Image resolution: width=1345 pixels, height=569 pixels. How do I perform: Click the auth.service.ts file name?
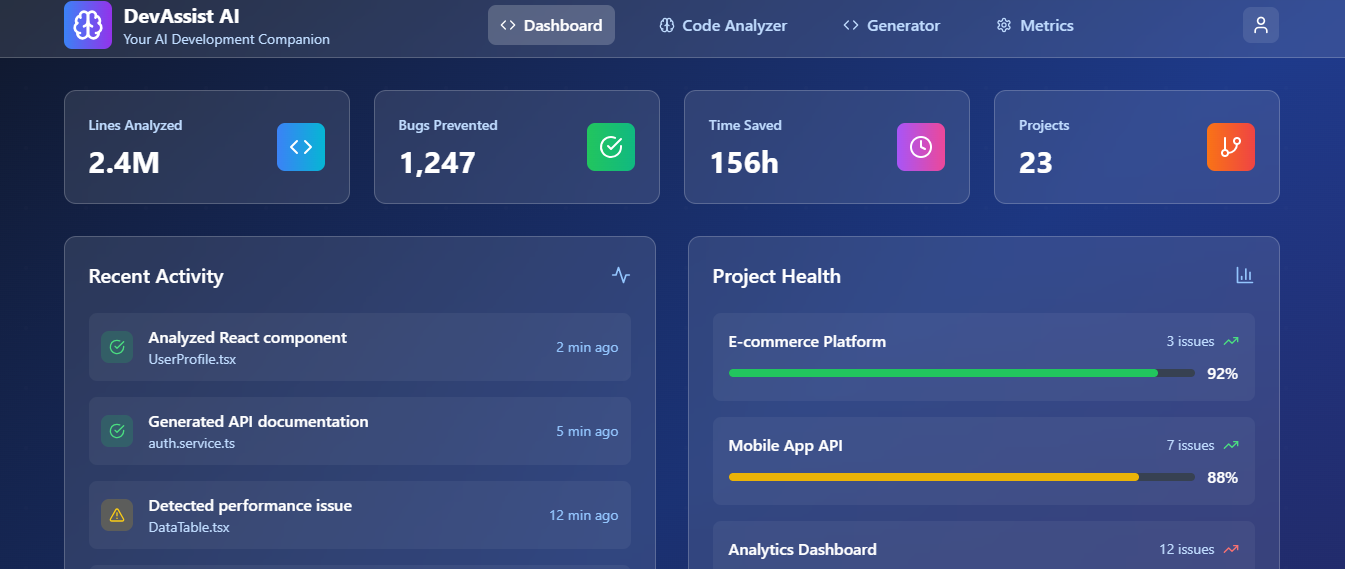pos(191,443)
